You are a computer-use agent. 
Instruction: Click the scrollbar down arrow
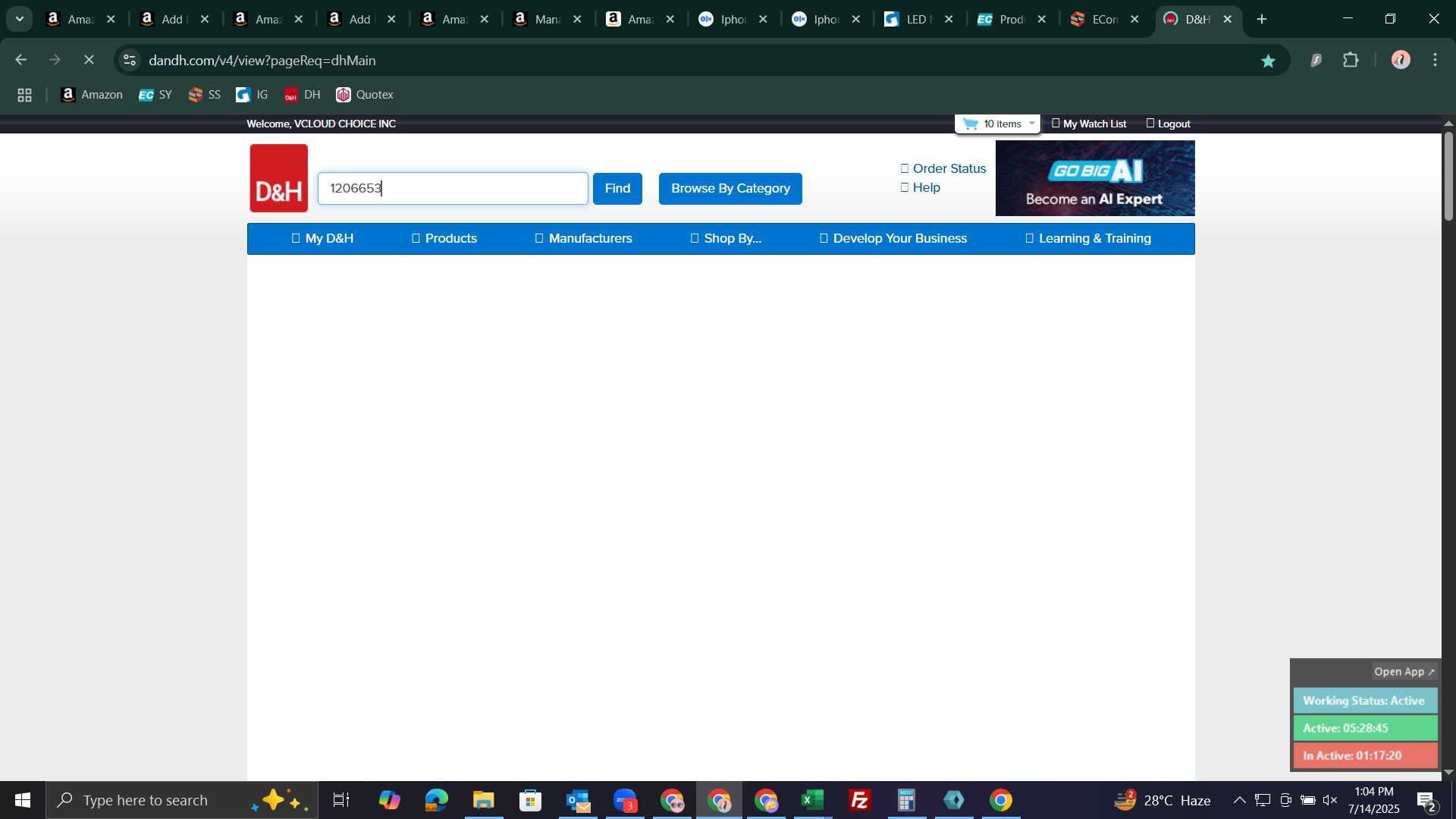click(x=1448, y=773)
